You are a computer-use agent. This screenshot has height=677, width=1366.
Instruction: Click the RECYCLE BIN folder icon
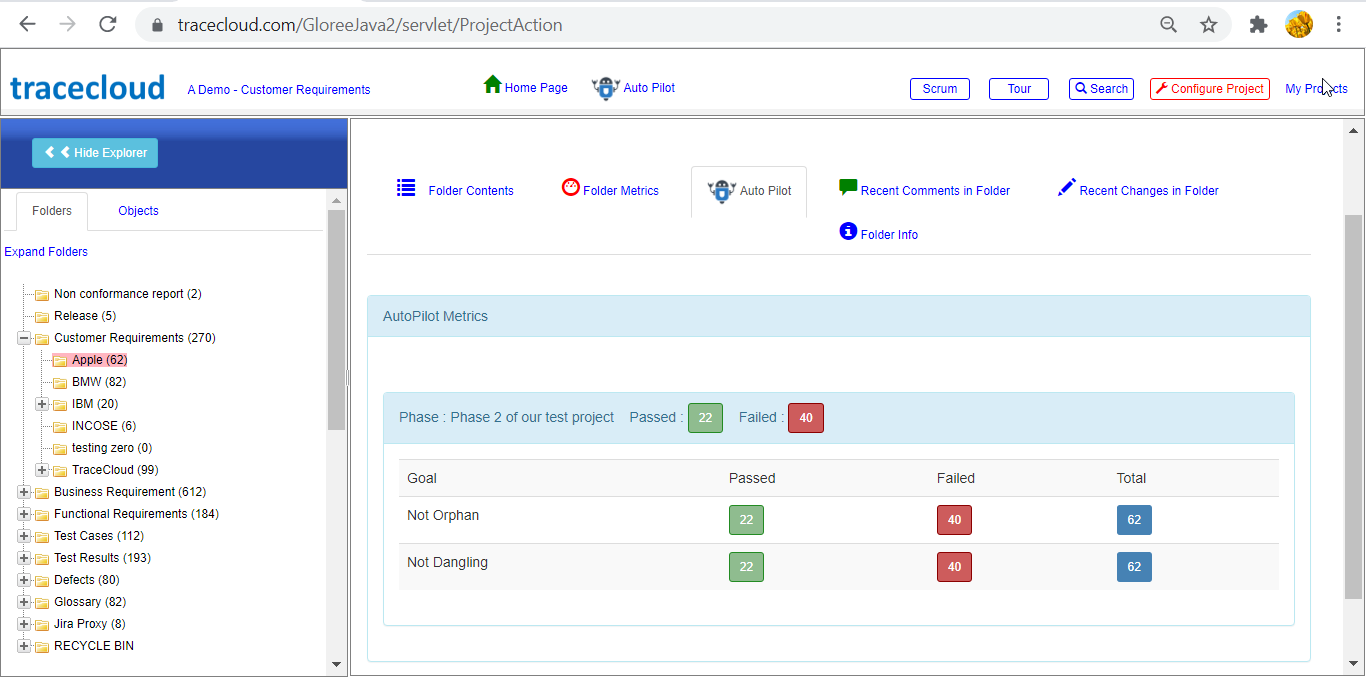point(42,646)
